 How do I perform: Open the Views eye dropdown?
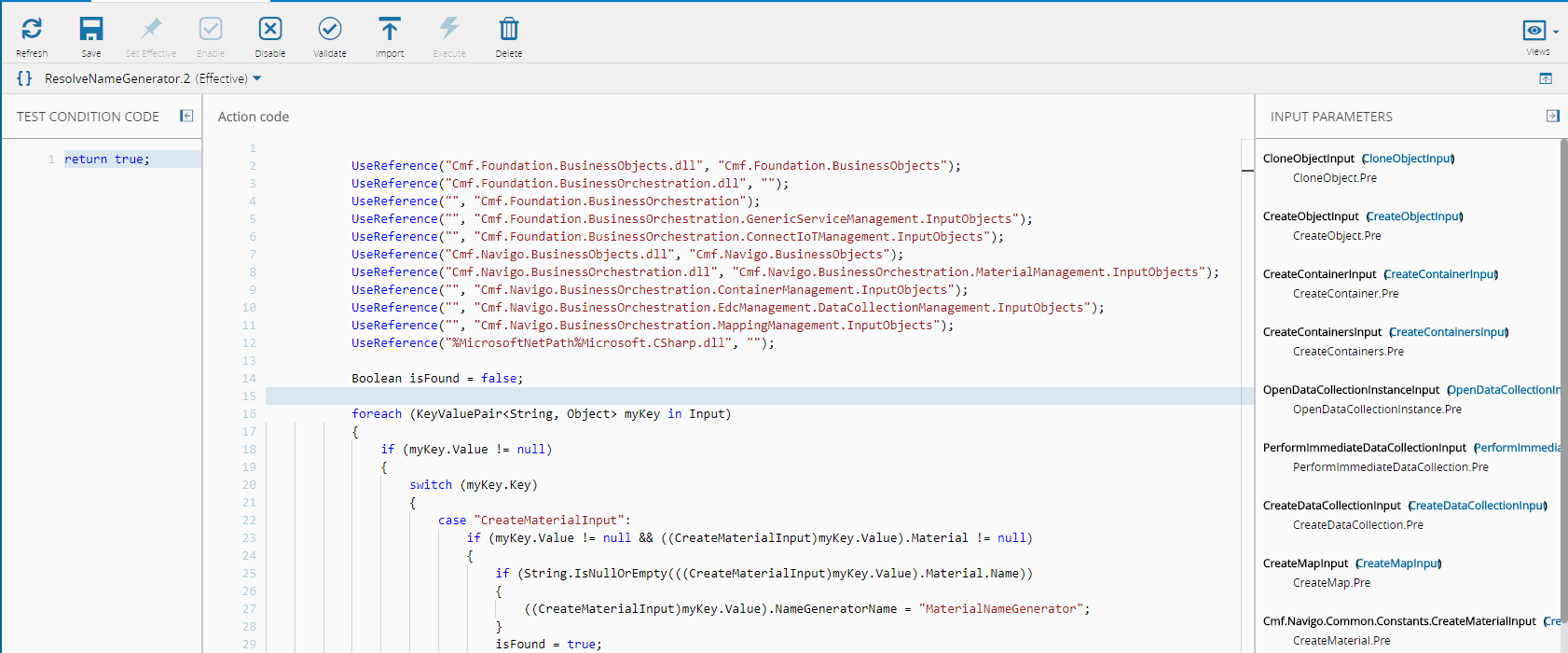(x=1538, y=32)
